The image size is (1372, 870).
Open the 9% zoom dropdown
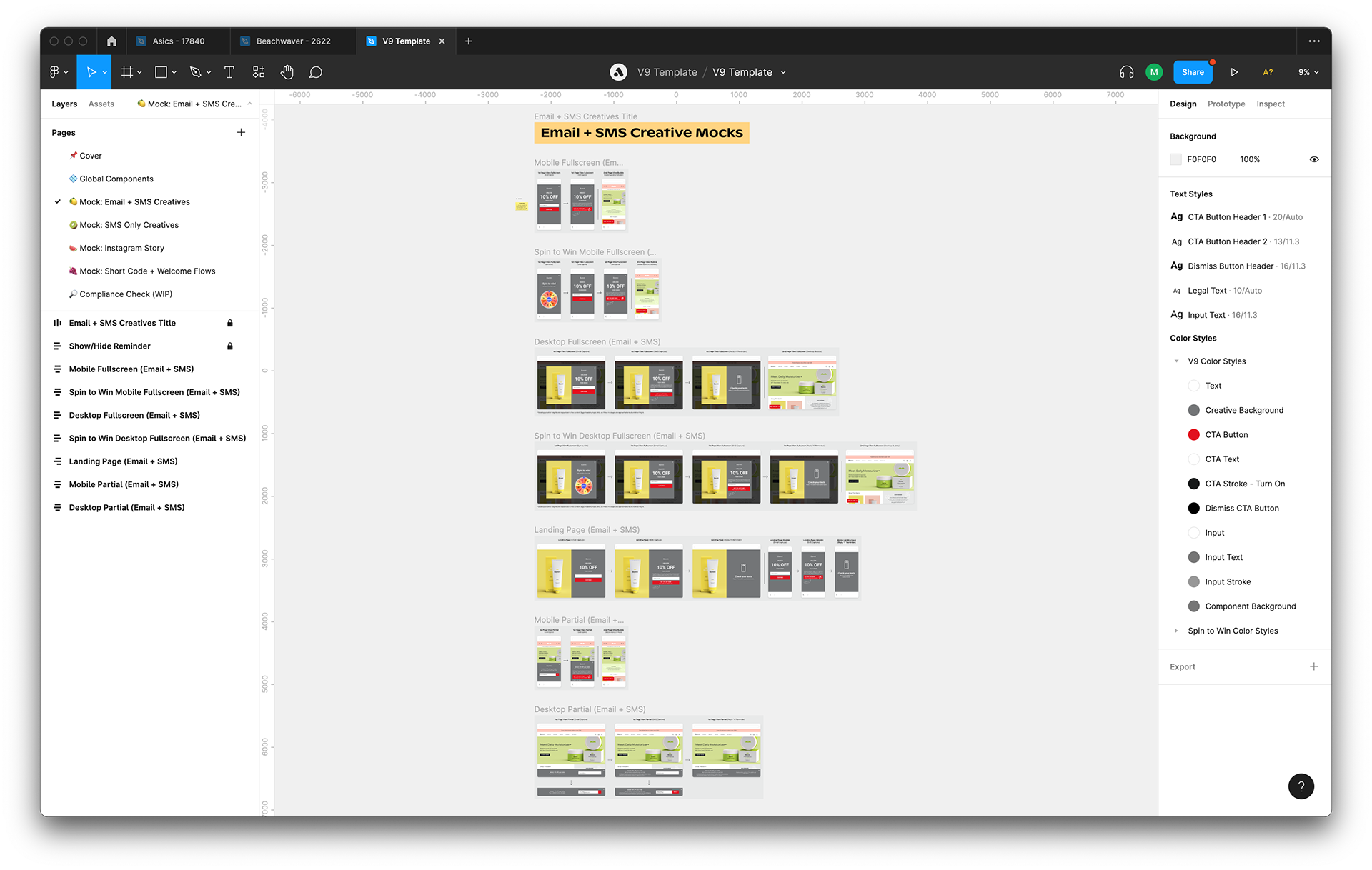pos(1308,72)
